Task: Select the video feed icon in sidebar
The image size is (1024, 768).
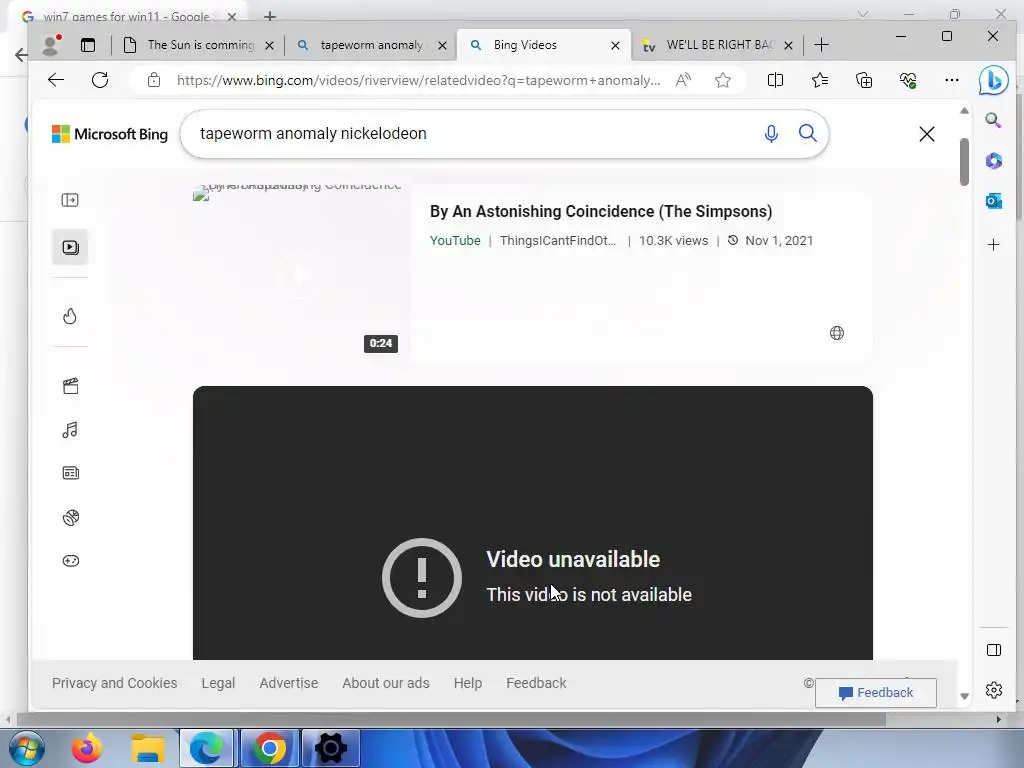Action: coord(70,247)
